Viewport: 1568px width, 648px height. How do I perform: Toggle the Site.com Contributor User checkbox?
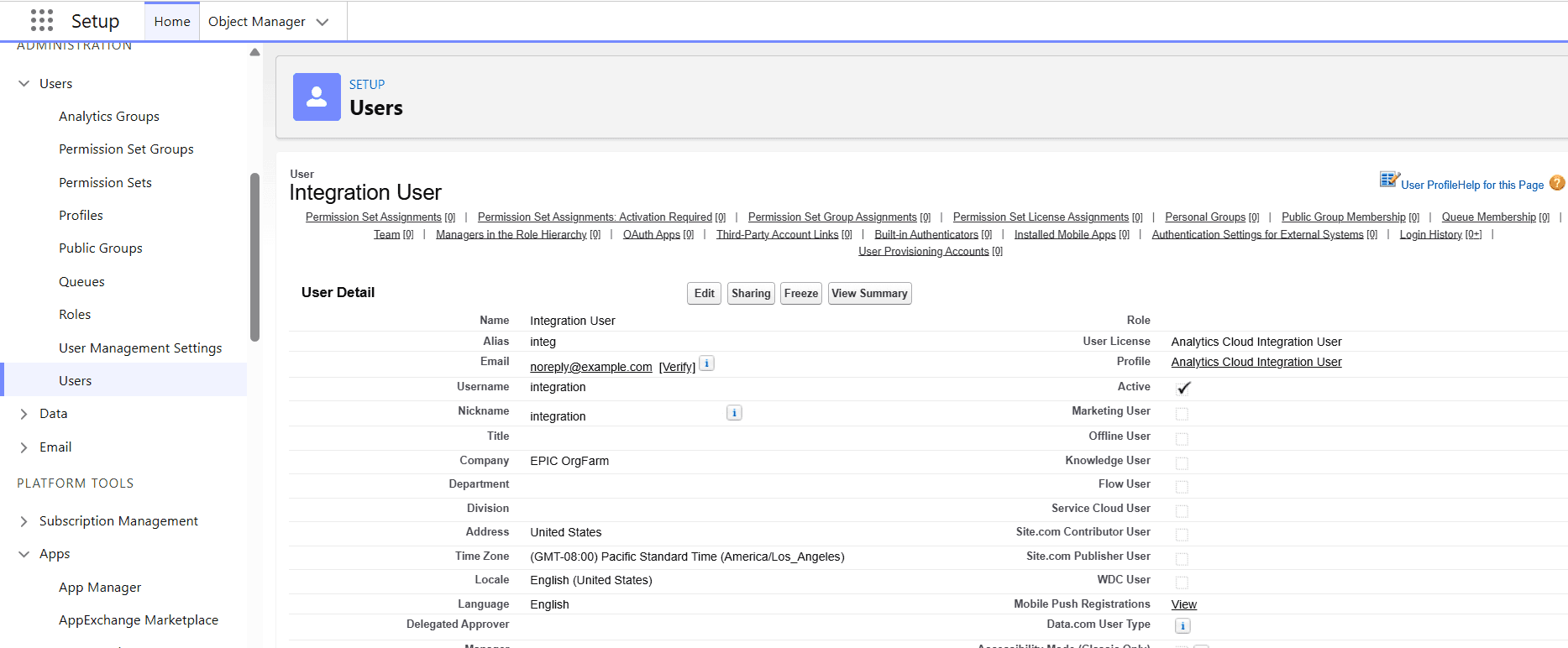point(1182,535)
